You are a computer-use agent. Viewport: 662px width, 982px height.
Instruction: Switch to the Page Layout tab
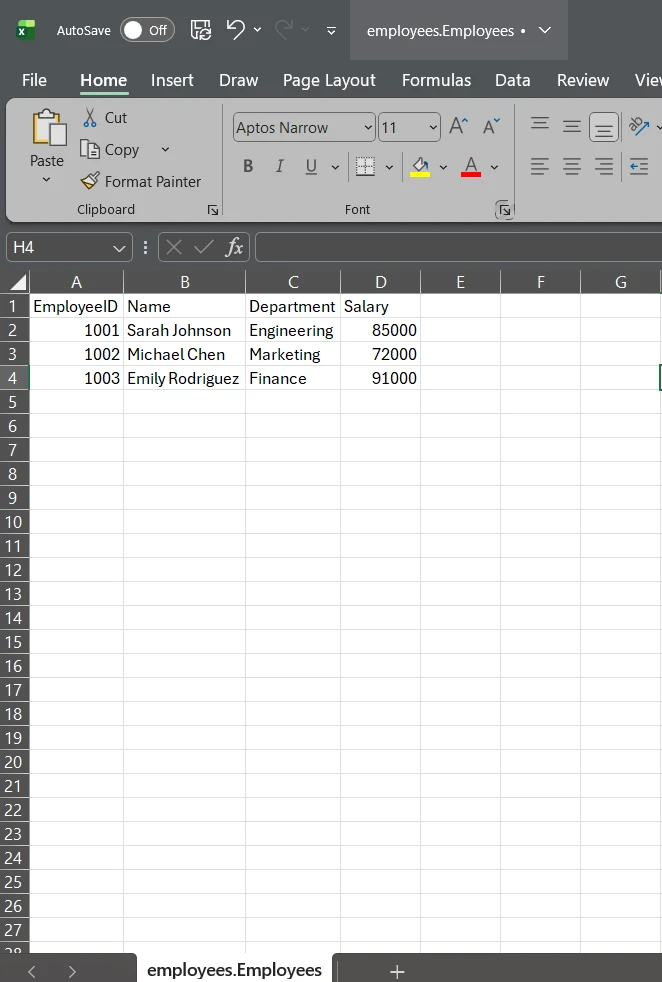(x=329, y=80)
